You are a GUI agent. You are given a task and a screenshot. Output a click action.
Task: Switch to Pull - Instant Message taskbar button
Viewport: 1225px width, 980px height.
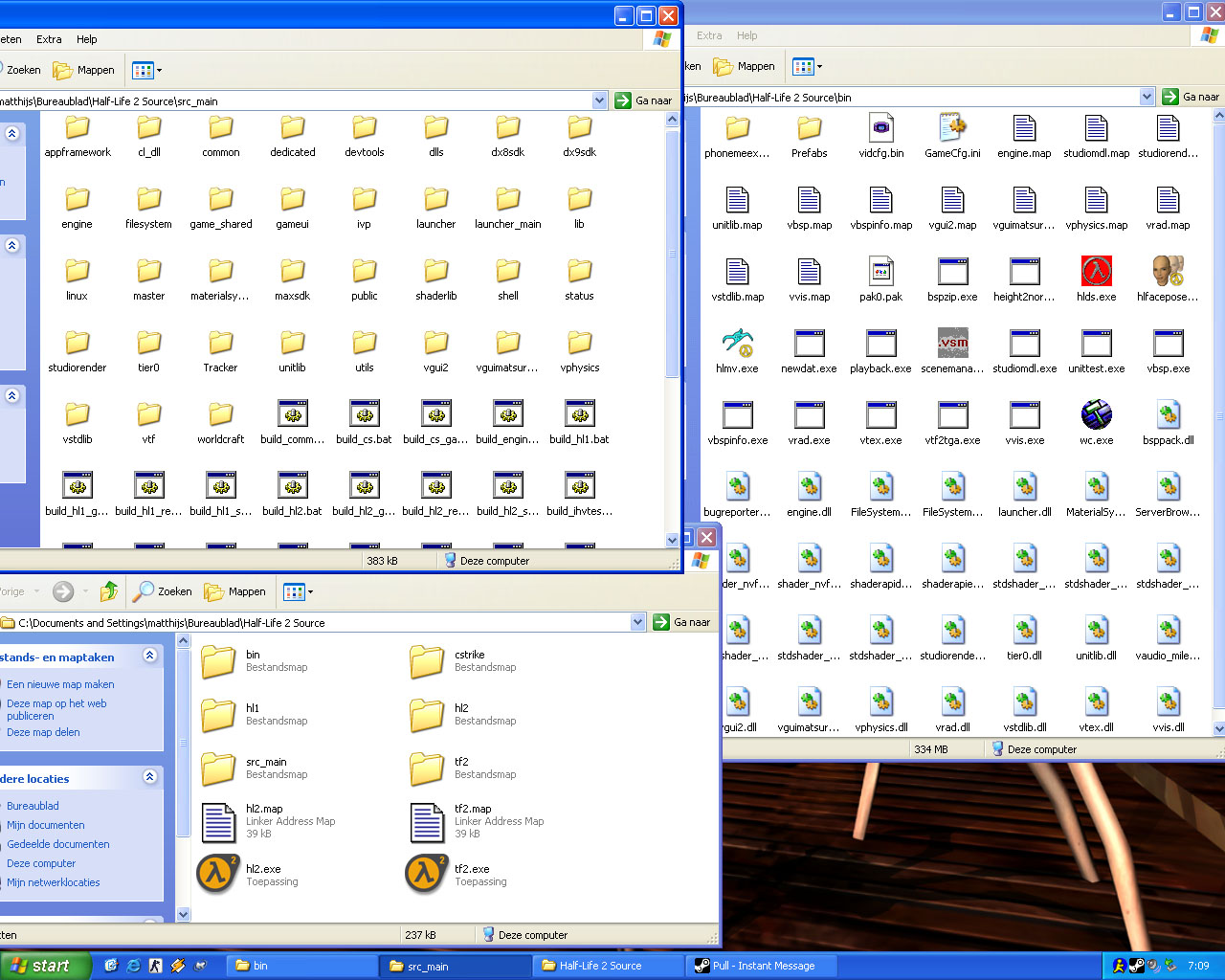761,966
